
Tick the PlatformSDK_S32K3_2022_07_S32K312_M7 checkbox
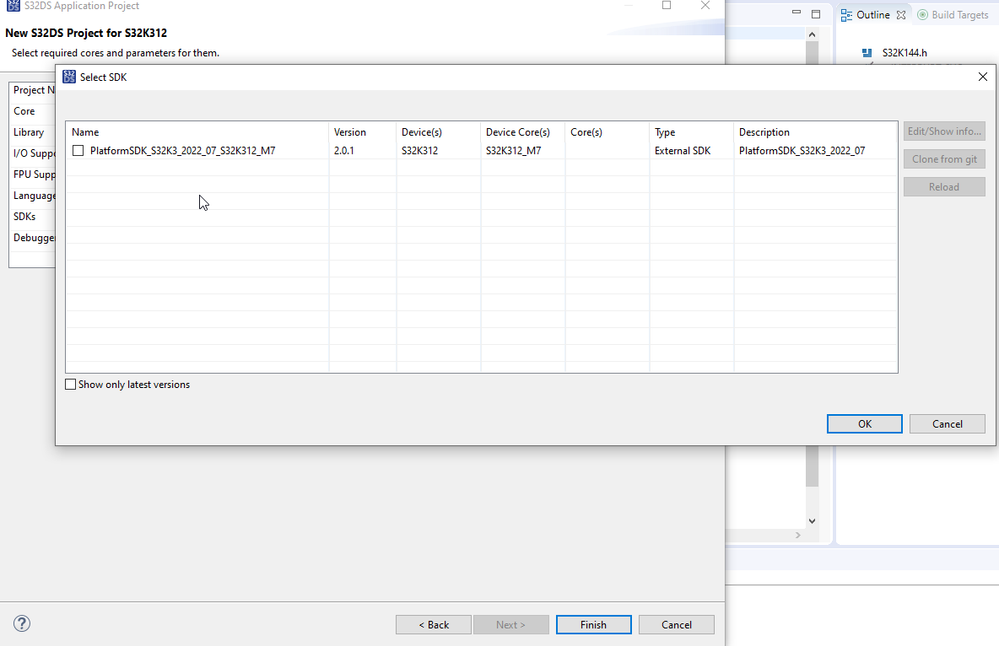click(78, 150)
